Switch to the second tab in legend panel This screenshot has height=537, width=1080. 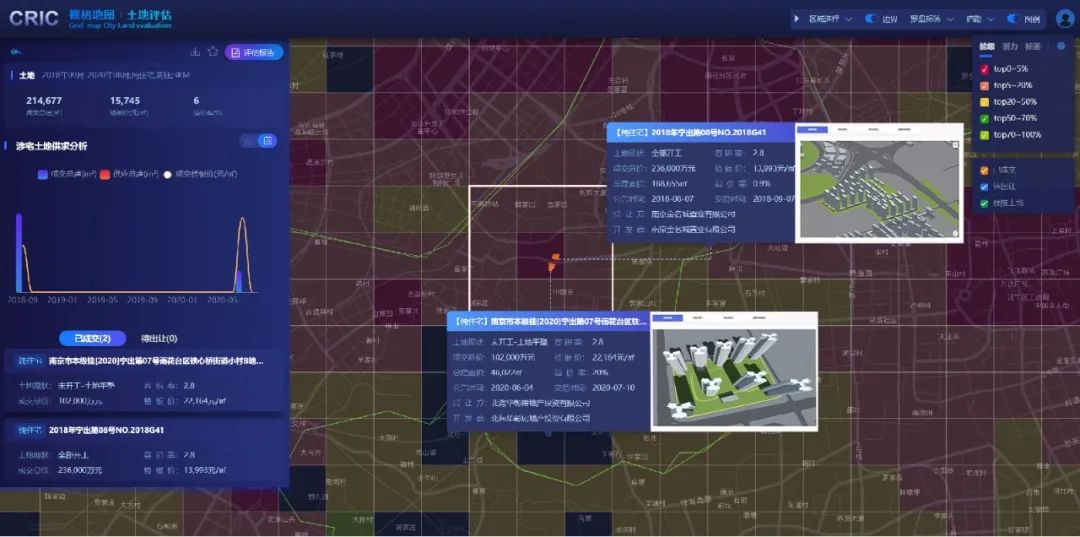pyautogui.click(x=1010, y=46)
